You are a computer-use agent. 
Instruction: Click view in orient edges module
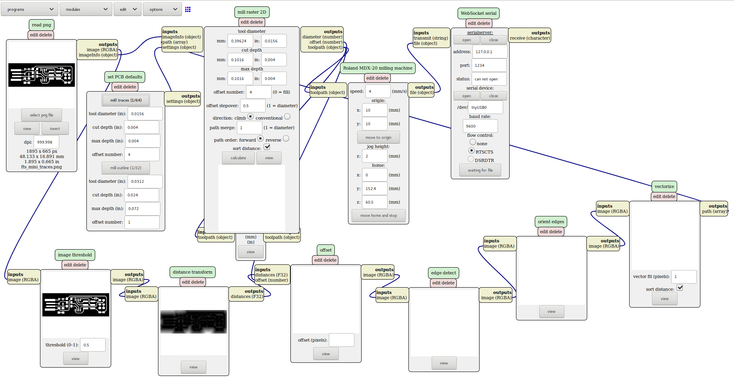(x=551, y=311)
